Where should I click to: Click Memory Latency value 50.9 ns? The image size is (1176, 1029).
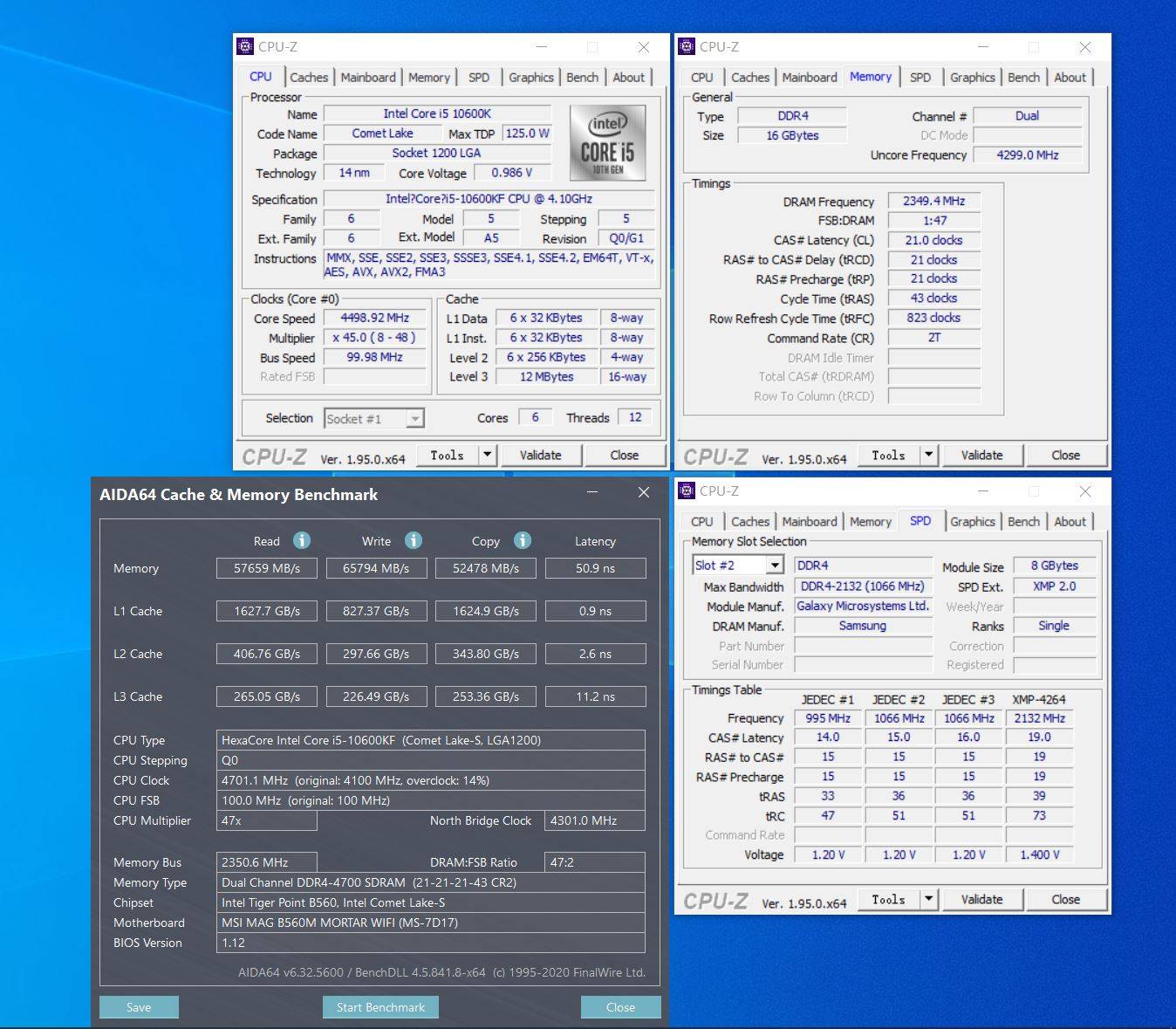click(595, 568)
